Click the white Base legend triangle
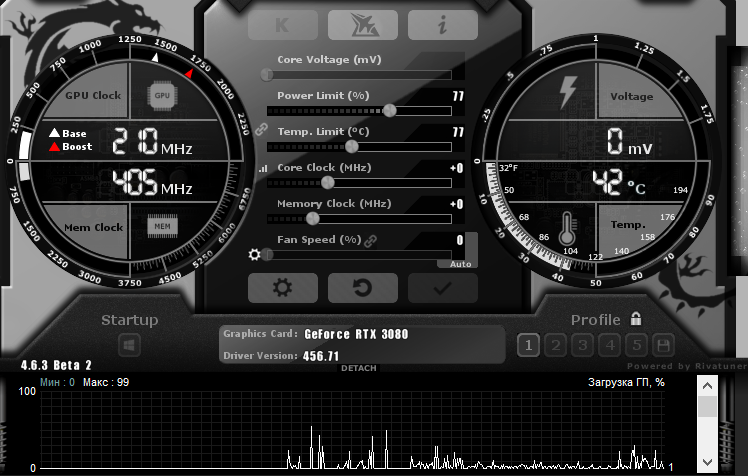This screenshot has width=748, height=476. tap(54, 133)
